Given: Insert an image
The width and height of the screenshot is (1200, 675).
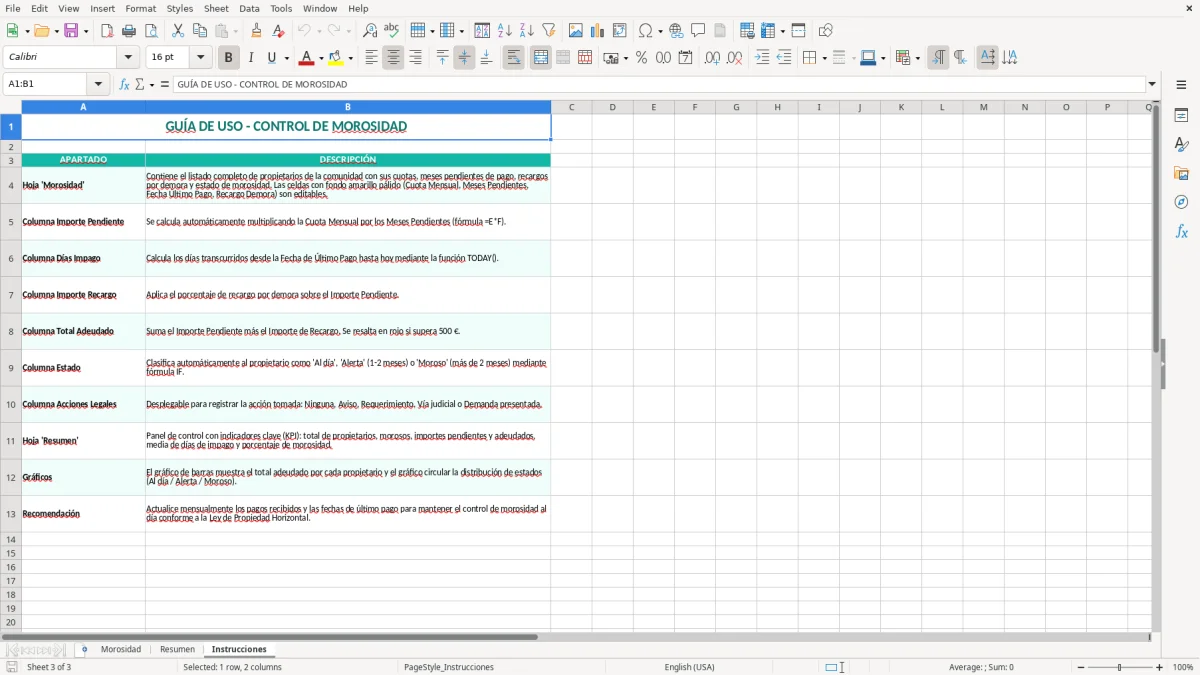Looking at the screenshot, I should [x=576, y=31].
